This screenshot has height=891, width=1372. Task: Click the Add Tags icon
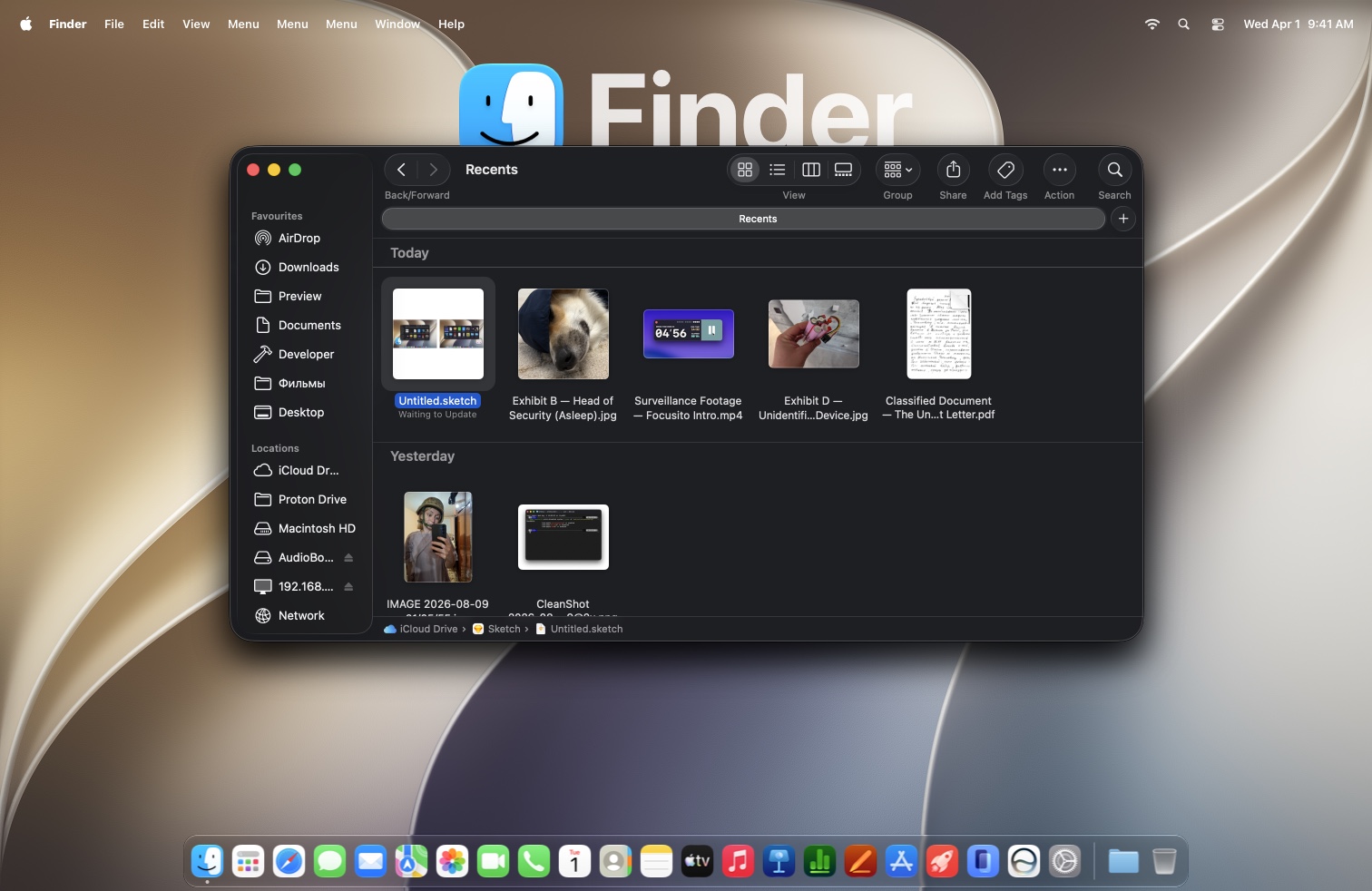[1005, 170]
